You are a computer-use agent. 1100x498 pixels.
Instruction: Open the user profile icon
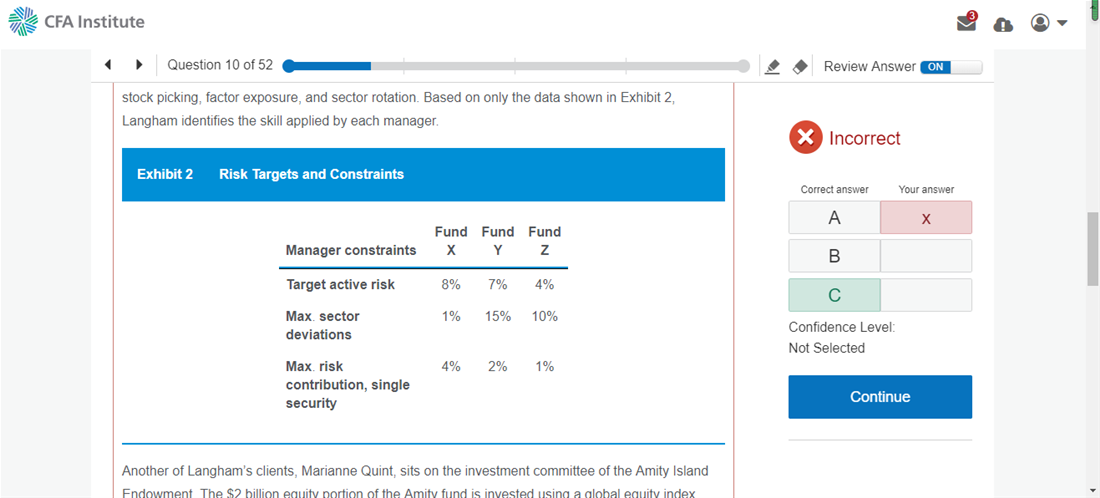click(1041, 22)
